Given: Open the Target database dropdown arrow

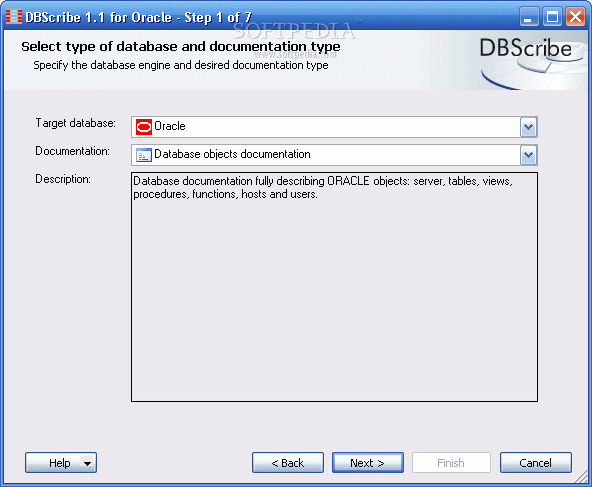Looking at the screenshot, I should pos(528,127).
